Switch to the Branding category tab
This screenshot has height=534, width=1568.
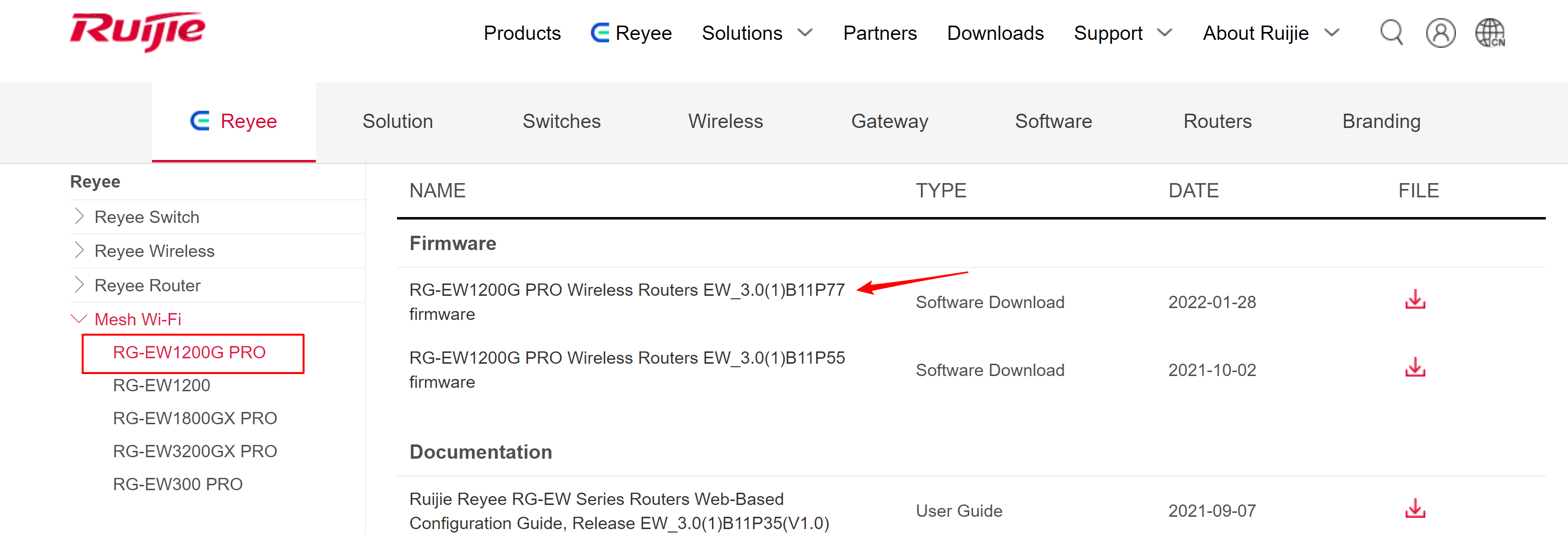coord(1381,121)
